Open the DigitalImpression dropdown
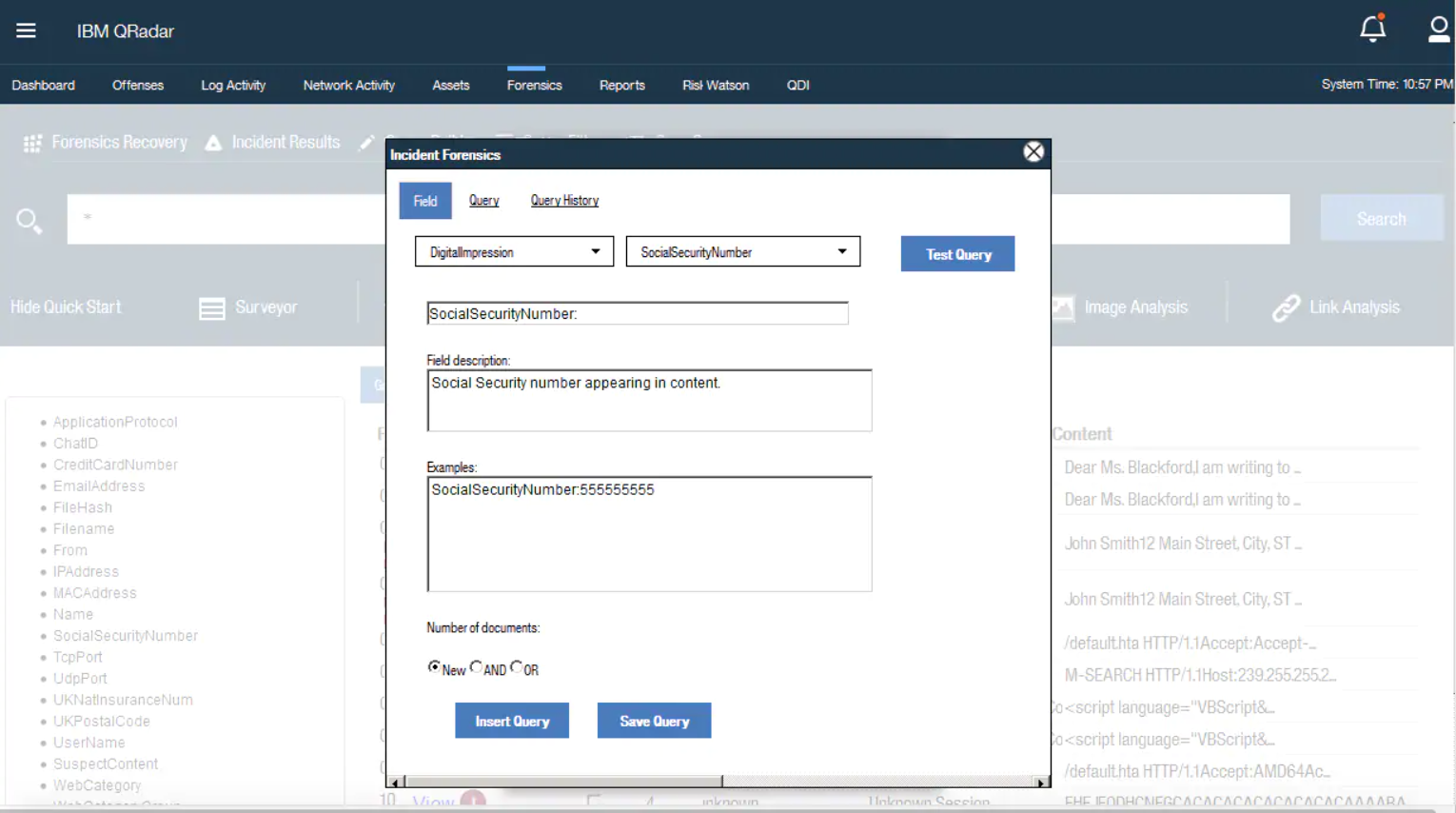The width and height of the screenshot is (1456, 813). (514, 252)
